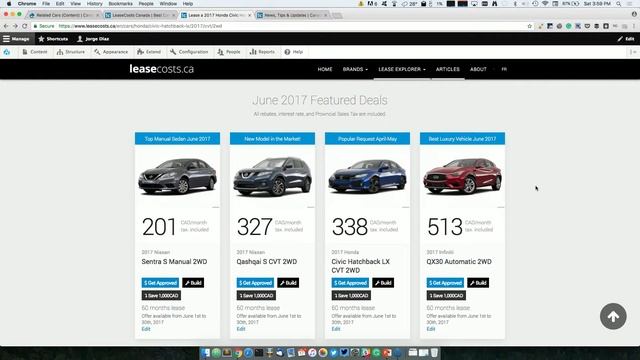Expand the BRANDS dropdown

coord(355,69)
